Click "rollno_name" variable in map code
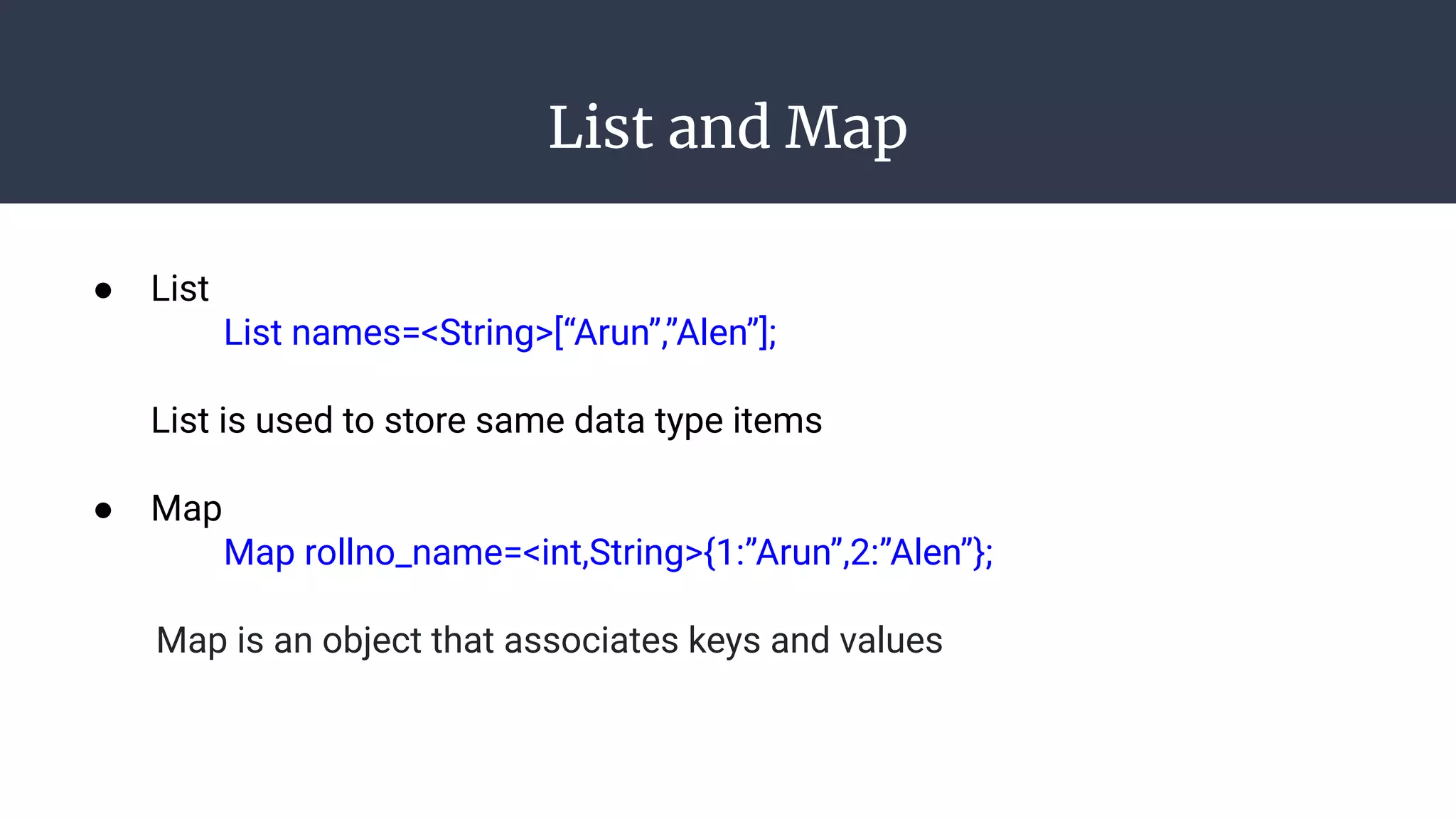The image size is (1456, 819). [x=404, y=553]
